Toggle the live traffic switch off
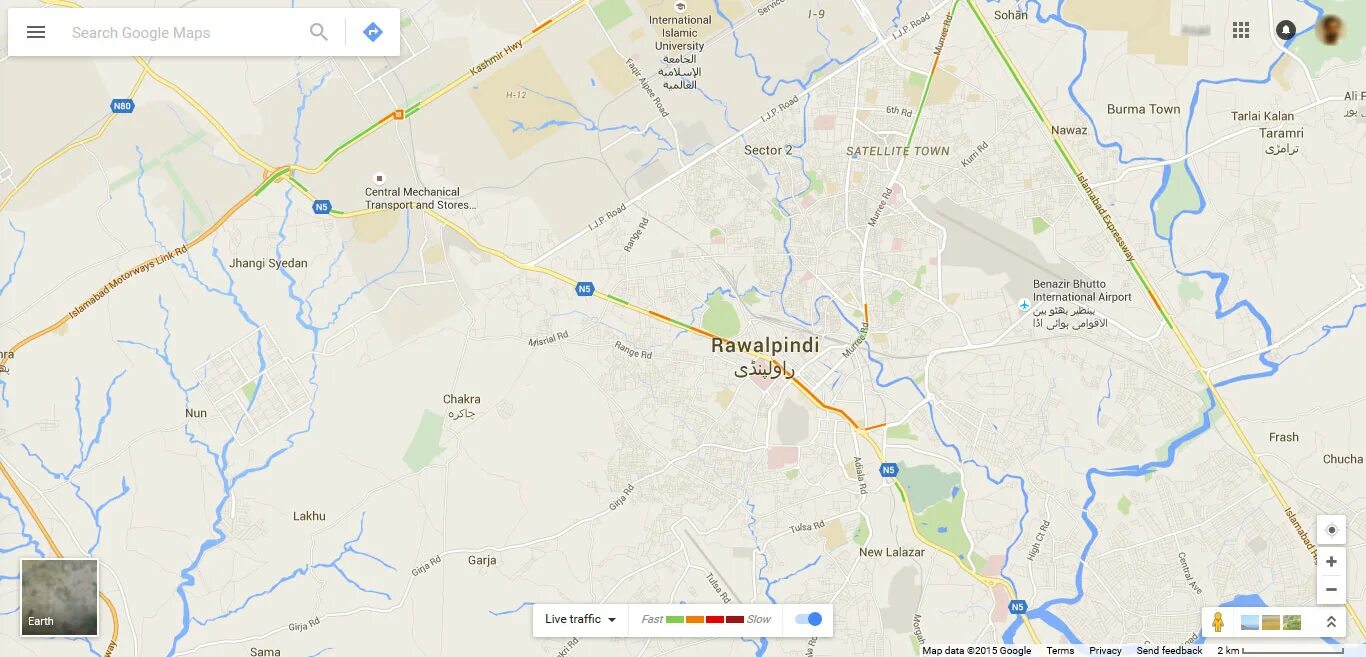The height and width of the screenshot is (657, 1366). point(809,619)
